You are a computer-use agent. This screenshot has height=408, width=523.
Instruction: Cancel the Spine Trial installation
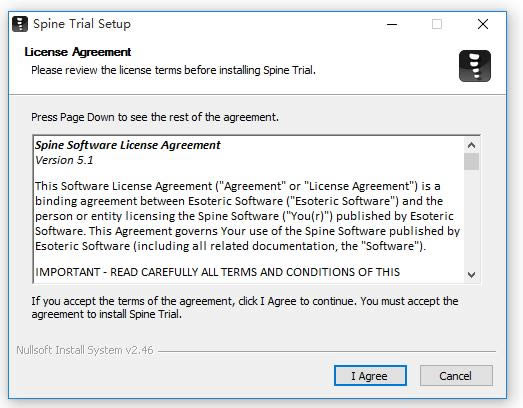(x=456, y=376)
